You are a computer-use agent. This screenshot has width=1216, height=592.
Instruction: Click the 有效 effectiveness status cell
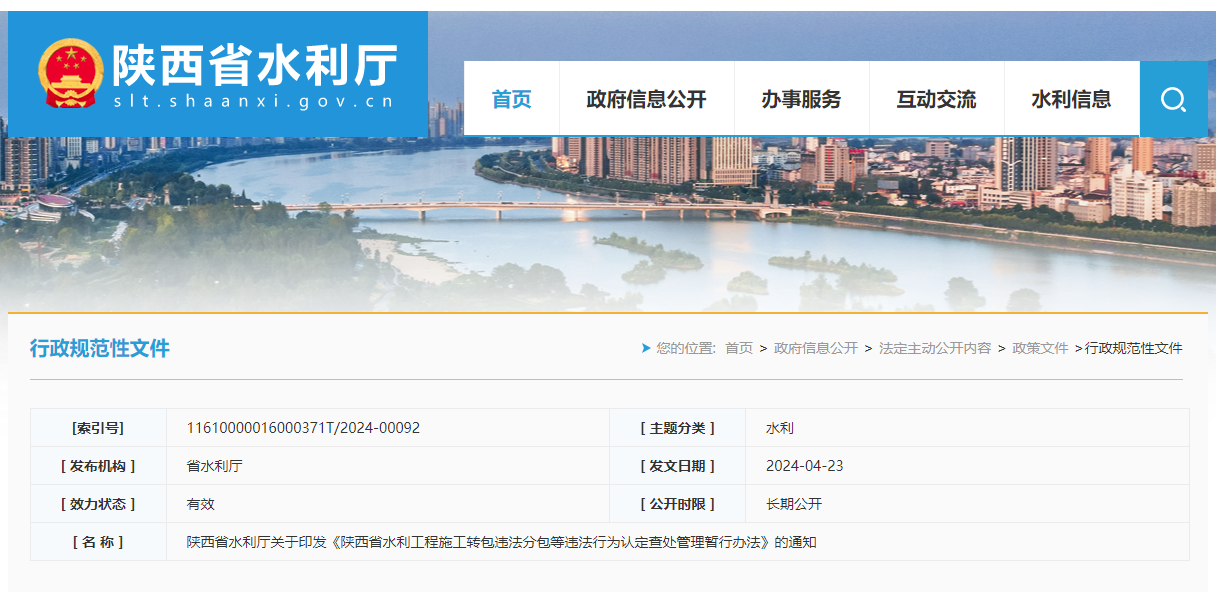200,503
